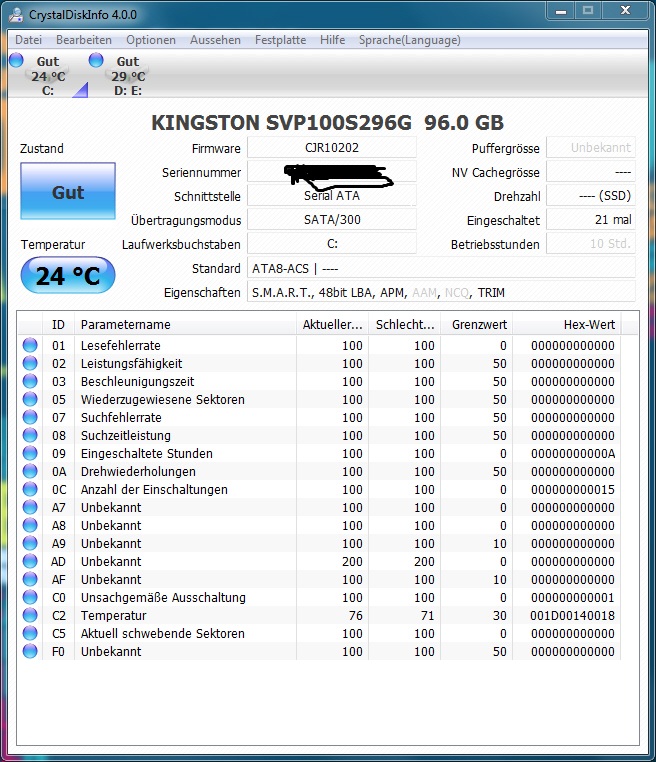The image size is (656, 762).
Task: Select the Wiederzugewiesene Sektoren row text
Action: [162, 399]
